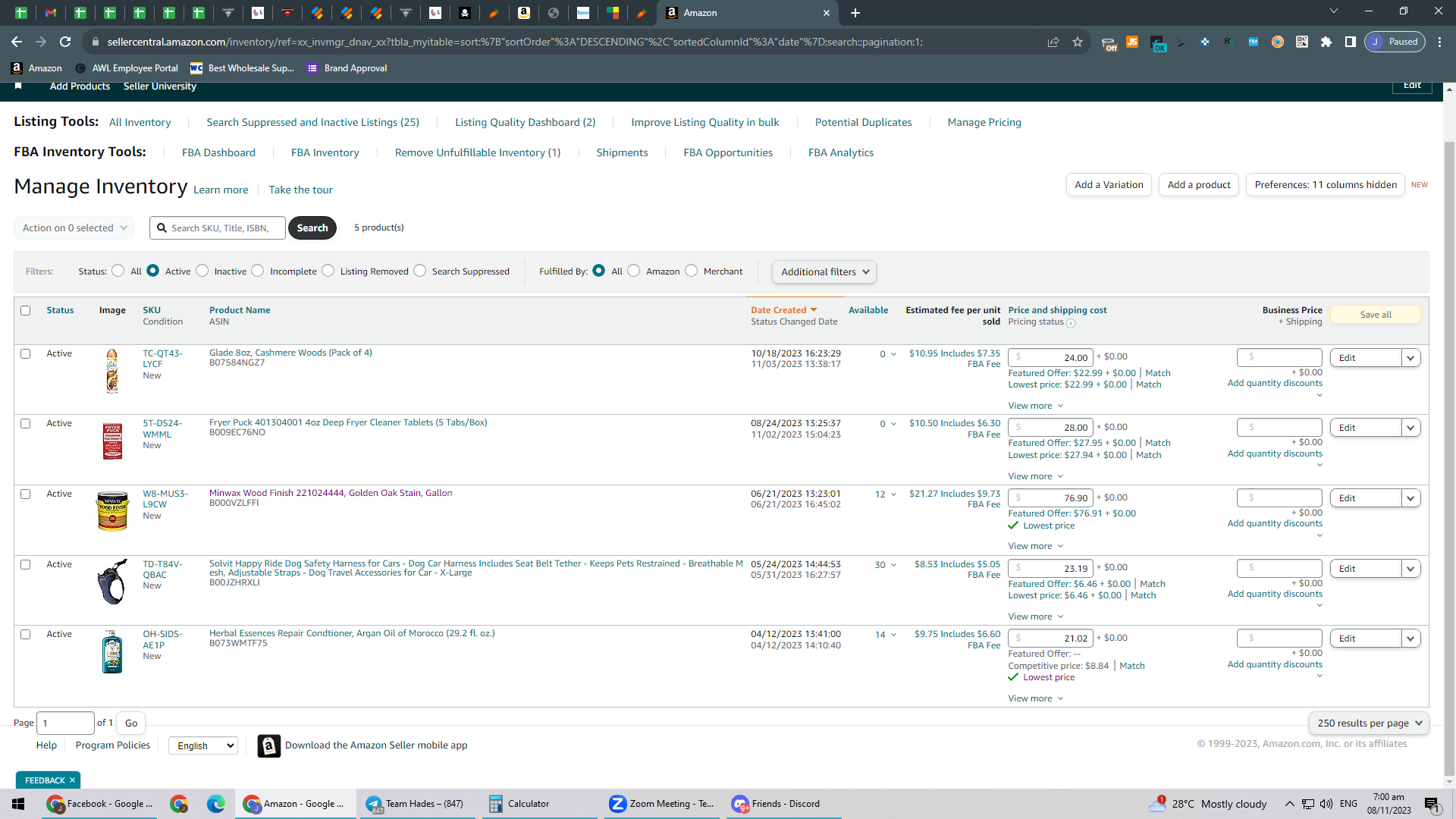
Task: Sort by Date Created column
Action: click(x=783, y=310)
